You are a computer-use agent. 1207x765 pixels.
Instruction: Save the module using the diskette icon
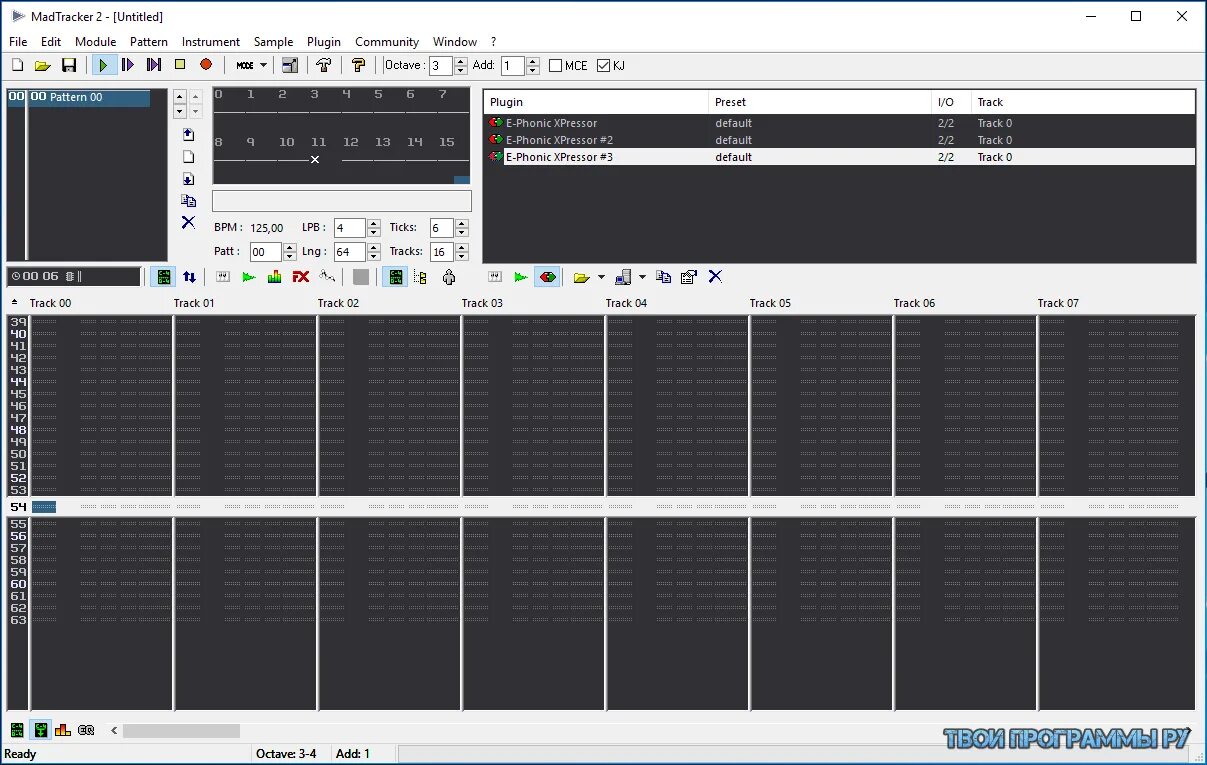[x=69, y=64]
